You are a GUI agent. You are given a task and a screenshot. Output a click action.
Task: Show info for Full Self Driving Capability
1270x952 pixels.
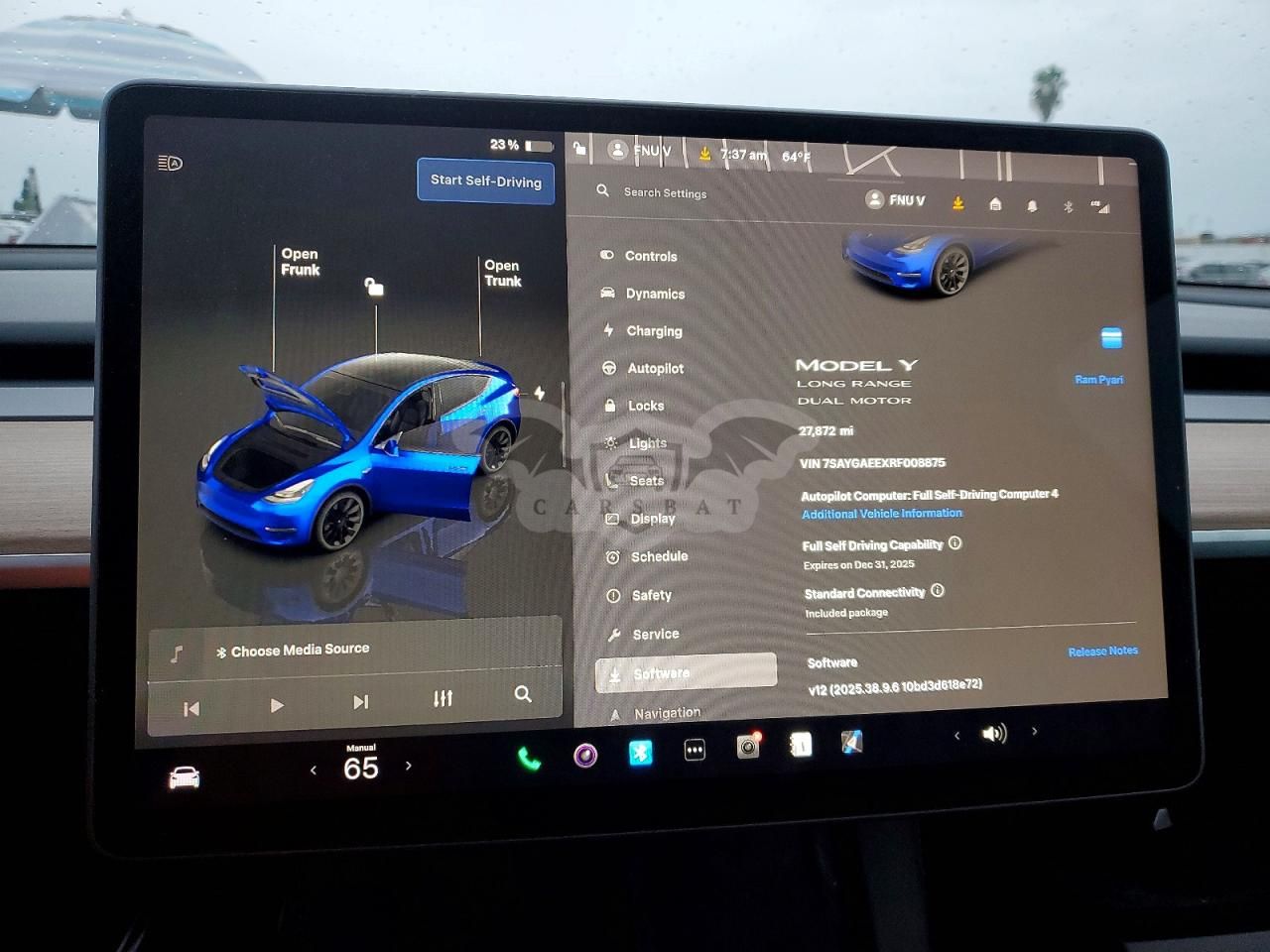[954, 543]
